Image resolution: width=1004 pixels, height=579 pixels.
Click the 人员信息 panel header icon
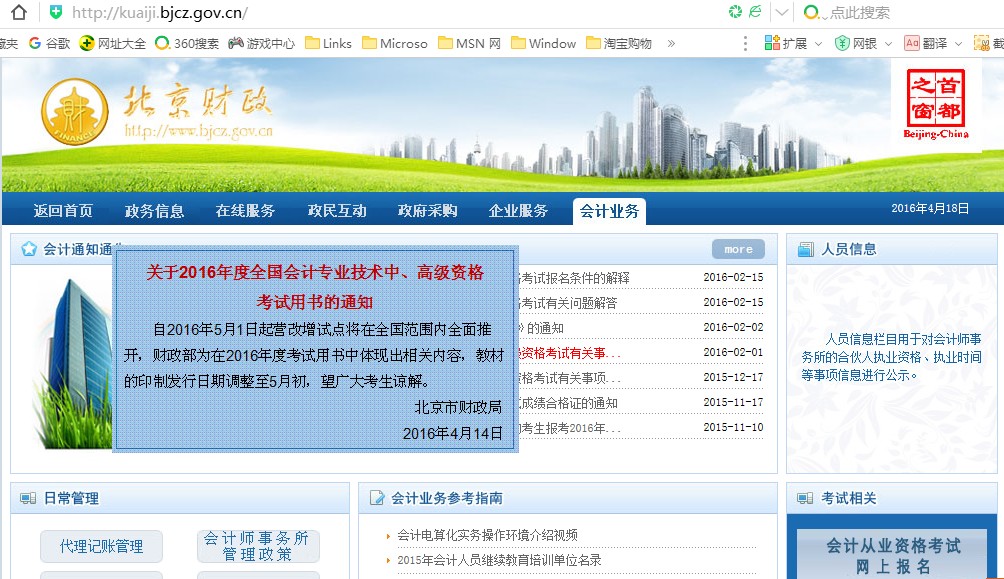806,249
